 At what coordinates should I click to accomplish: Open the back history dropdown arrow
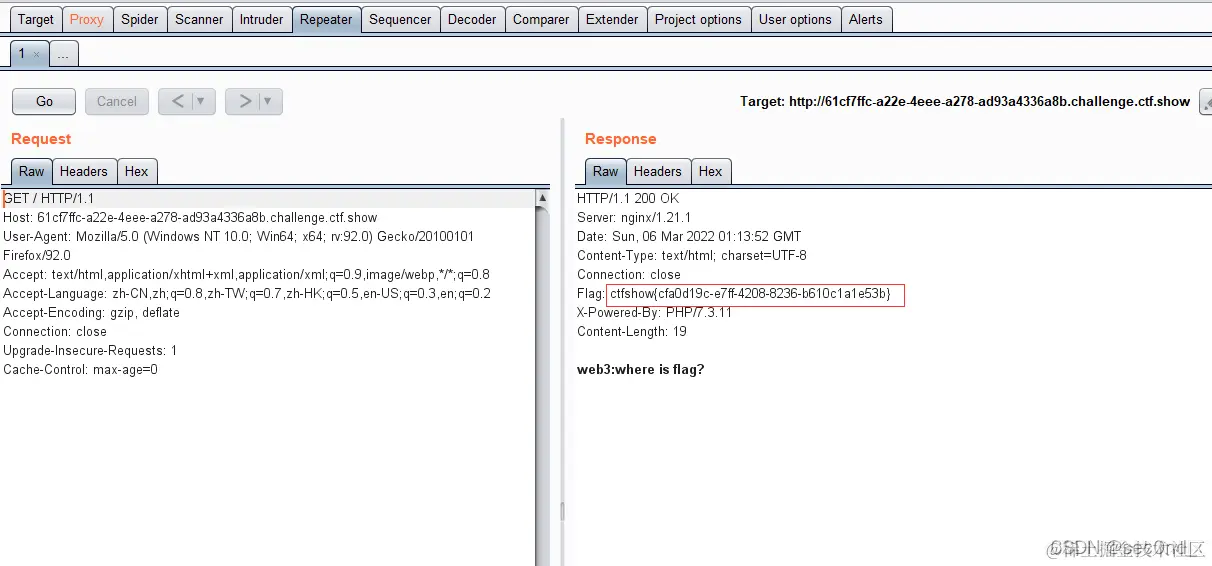tap(202, 101)
